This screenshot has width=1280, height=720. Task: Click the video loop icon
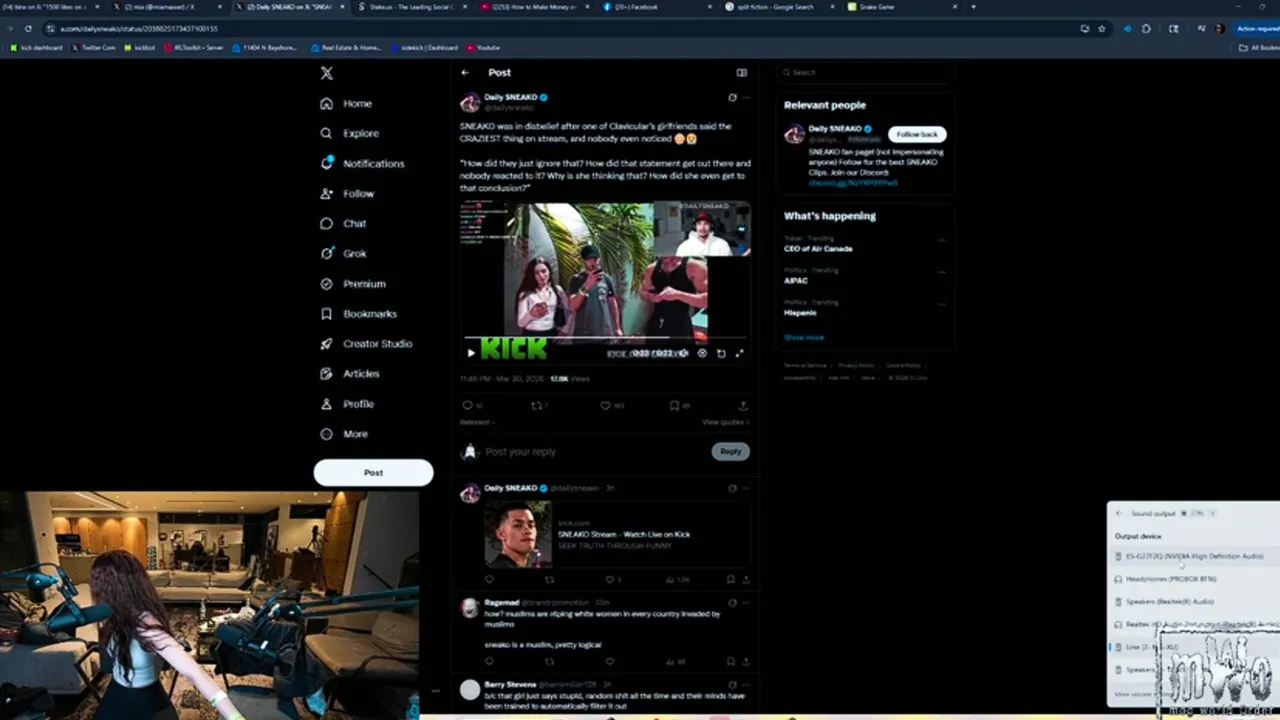[x=721, y=353]
